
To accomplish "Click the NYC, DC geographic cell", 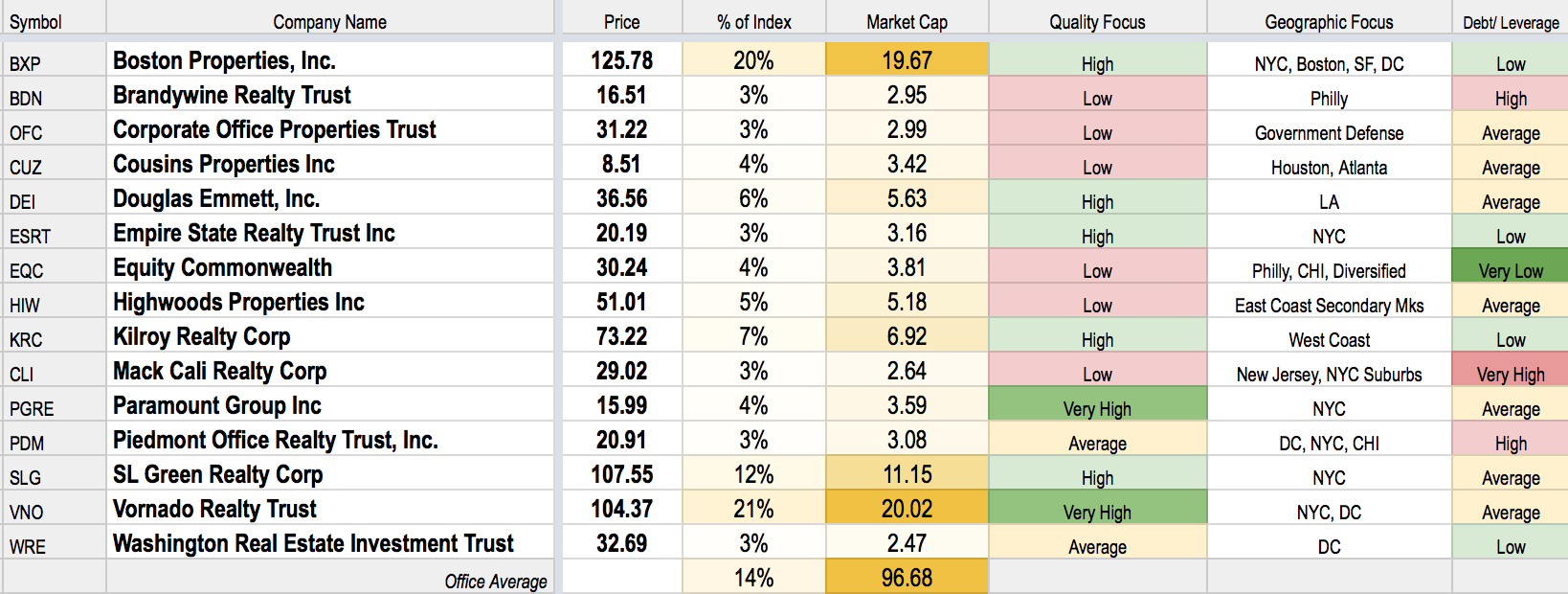I will click(x=1329, y=508).
